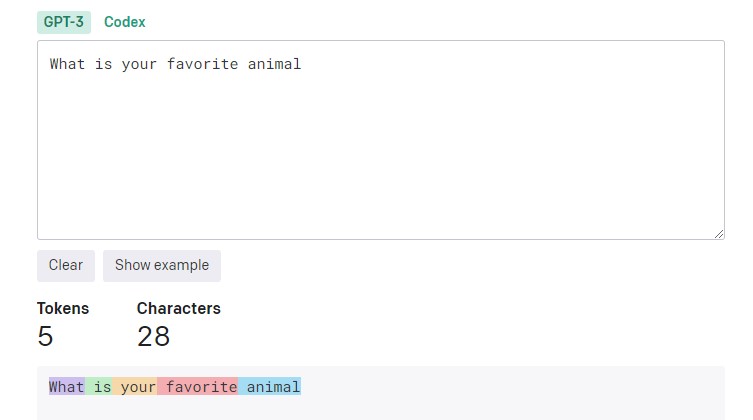
Task: Switch to the Codex tab
Action: tap(125, 22)
